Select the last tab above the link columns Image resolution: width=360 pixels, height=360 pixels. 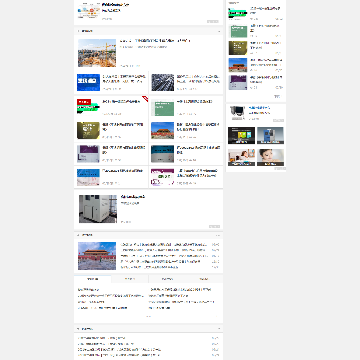(x=204, y=279)
